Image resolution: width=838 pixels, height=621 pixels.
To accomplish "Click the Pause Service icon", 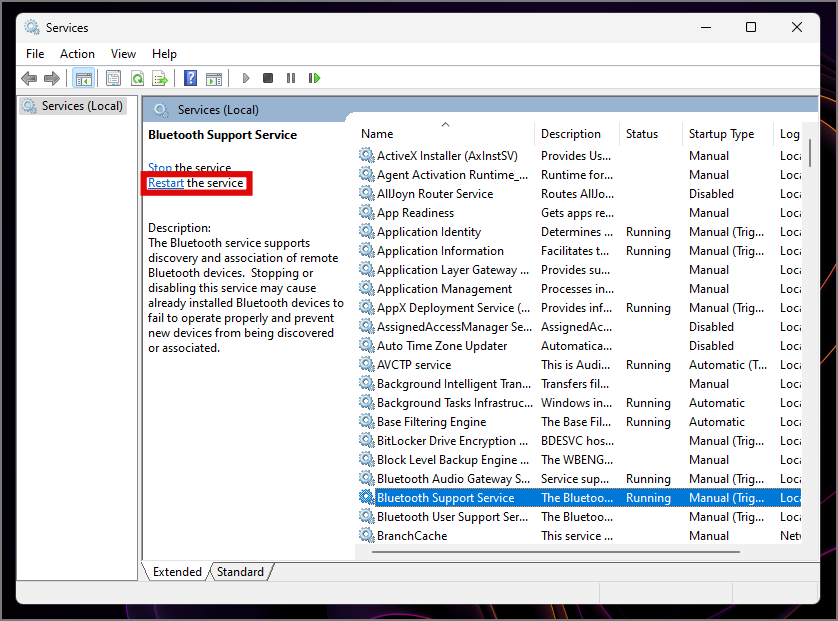I will [291, 79].
